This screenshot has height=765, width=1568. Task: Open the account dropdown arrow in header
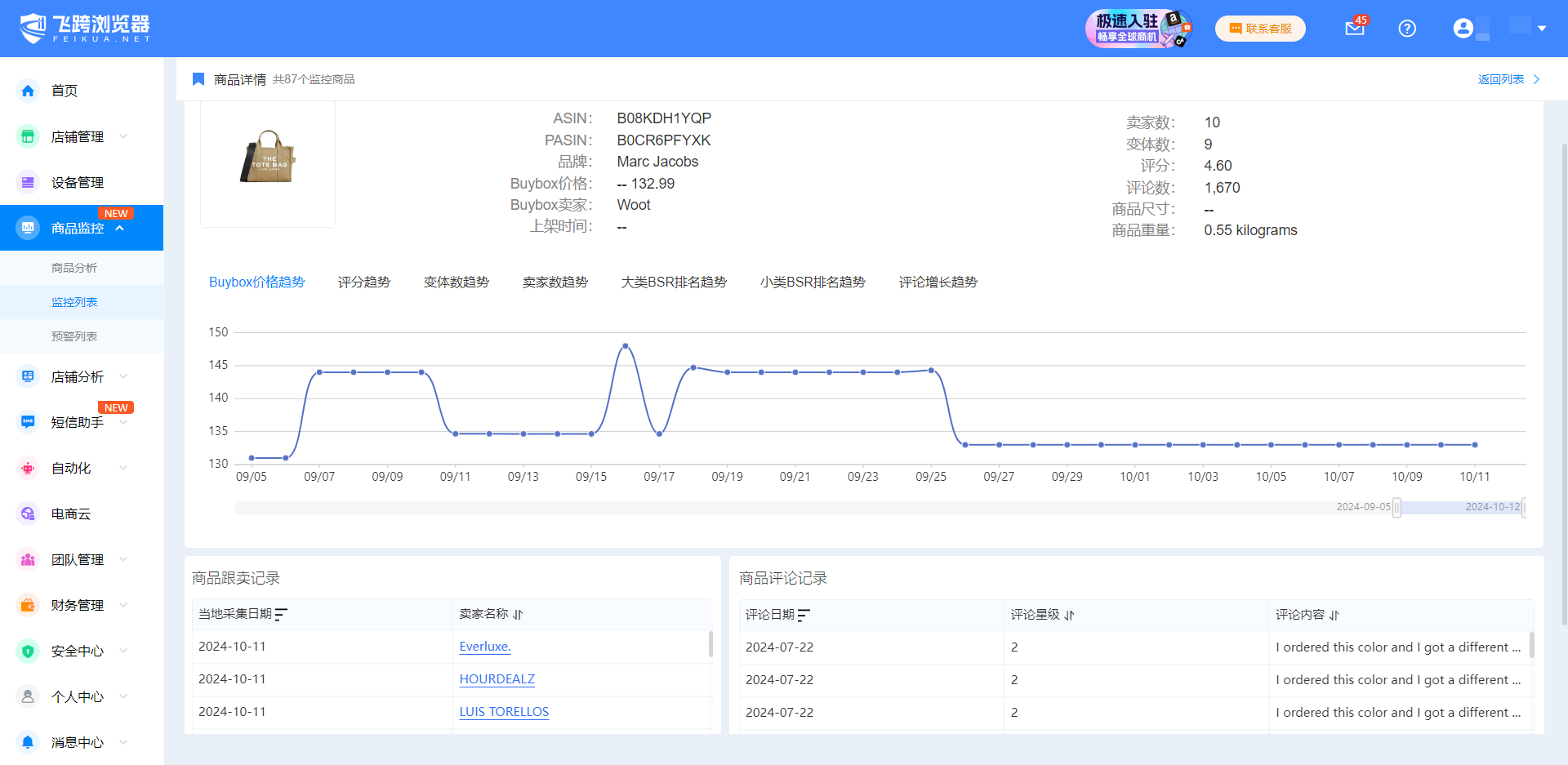coord(1542,29)
